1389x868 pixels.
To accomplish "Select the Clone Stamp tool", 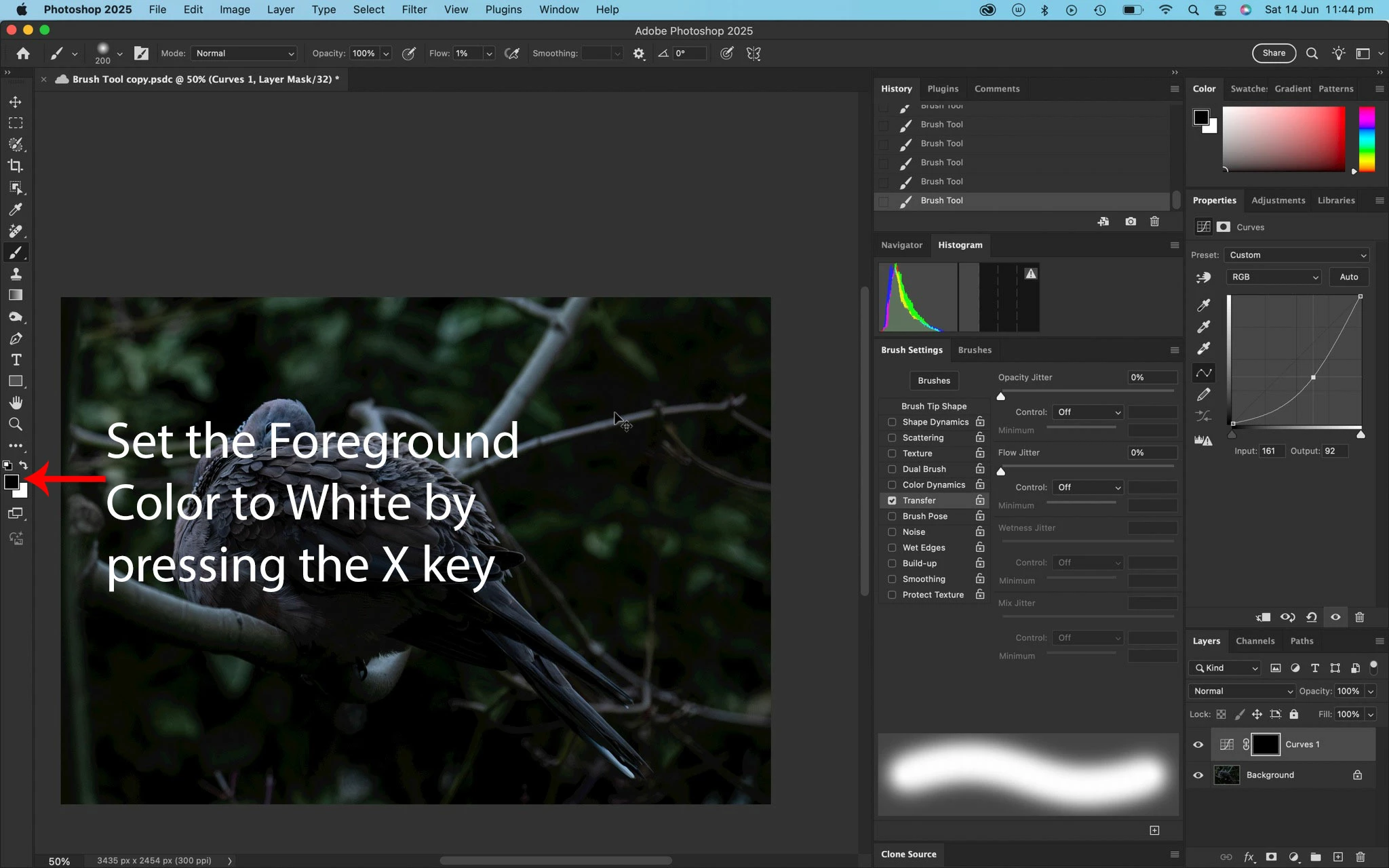I will pos(16,274).
